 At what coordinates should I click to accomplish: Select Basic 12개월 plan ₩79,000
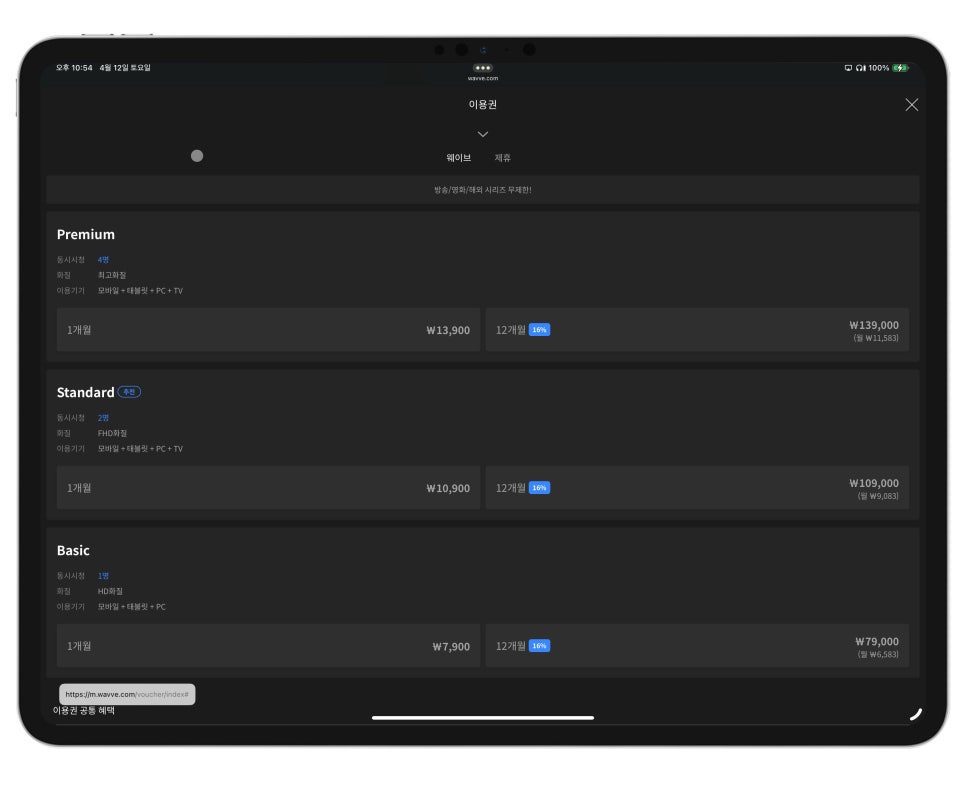697,646
